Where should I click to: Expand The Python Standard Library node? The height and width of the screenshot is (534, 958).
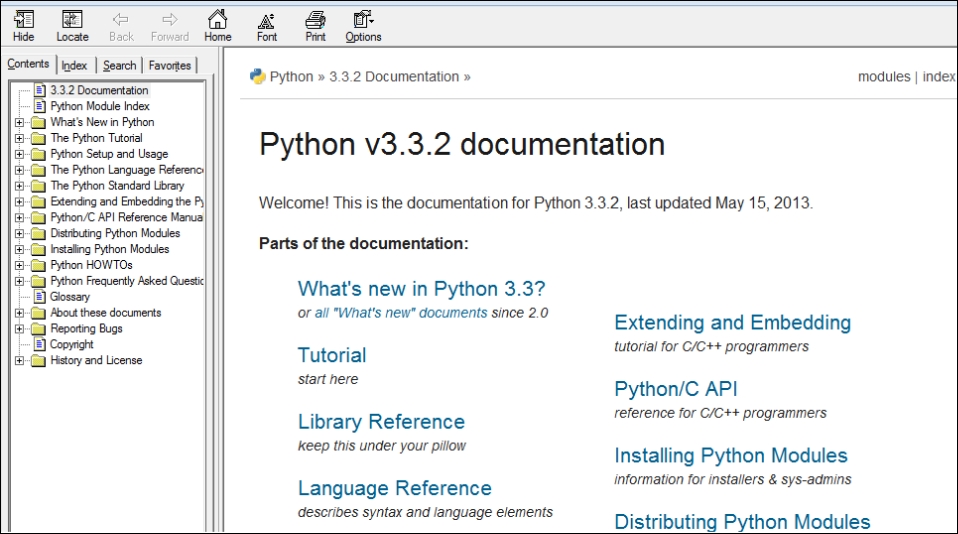tap(20, 186)
